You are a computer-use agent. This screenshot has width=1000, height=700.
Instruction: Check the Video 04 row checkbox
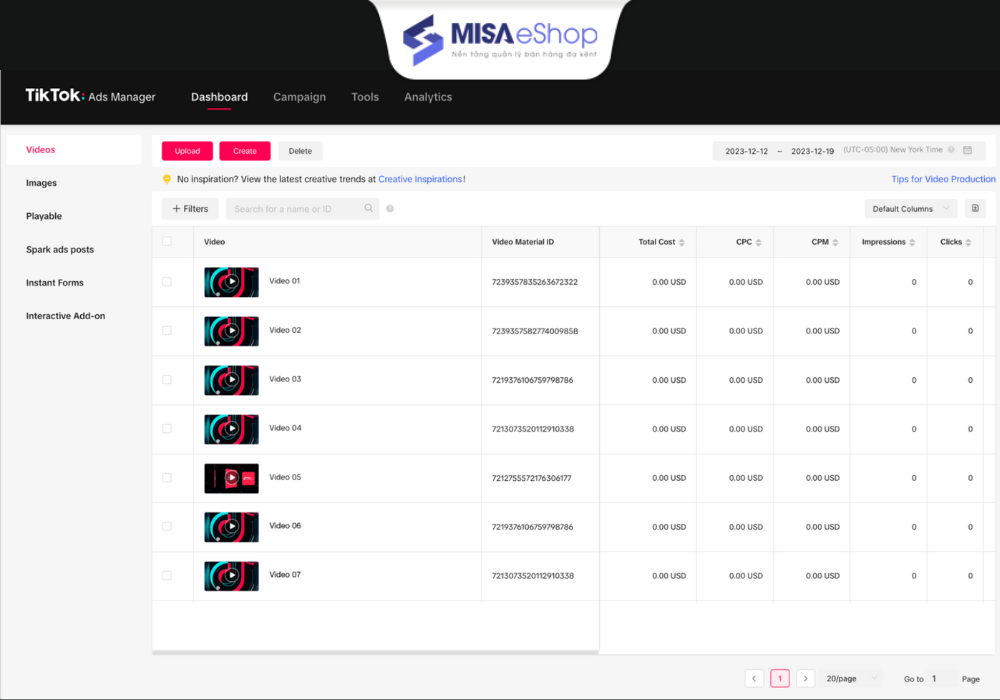(x=167, y=428)
